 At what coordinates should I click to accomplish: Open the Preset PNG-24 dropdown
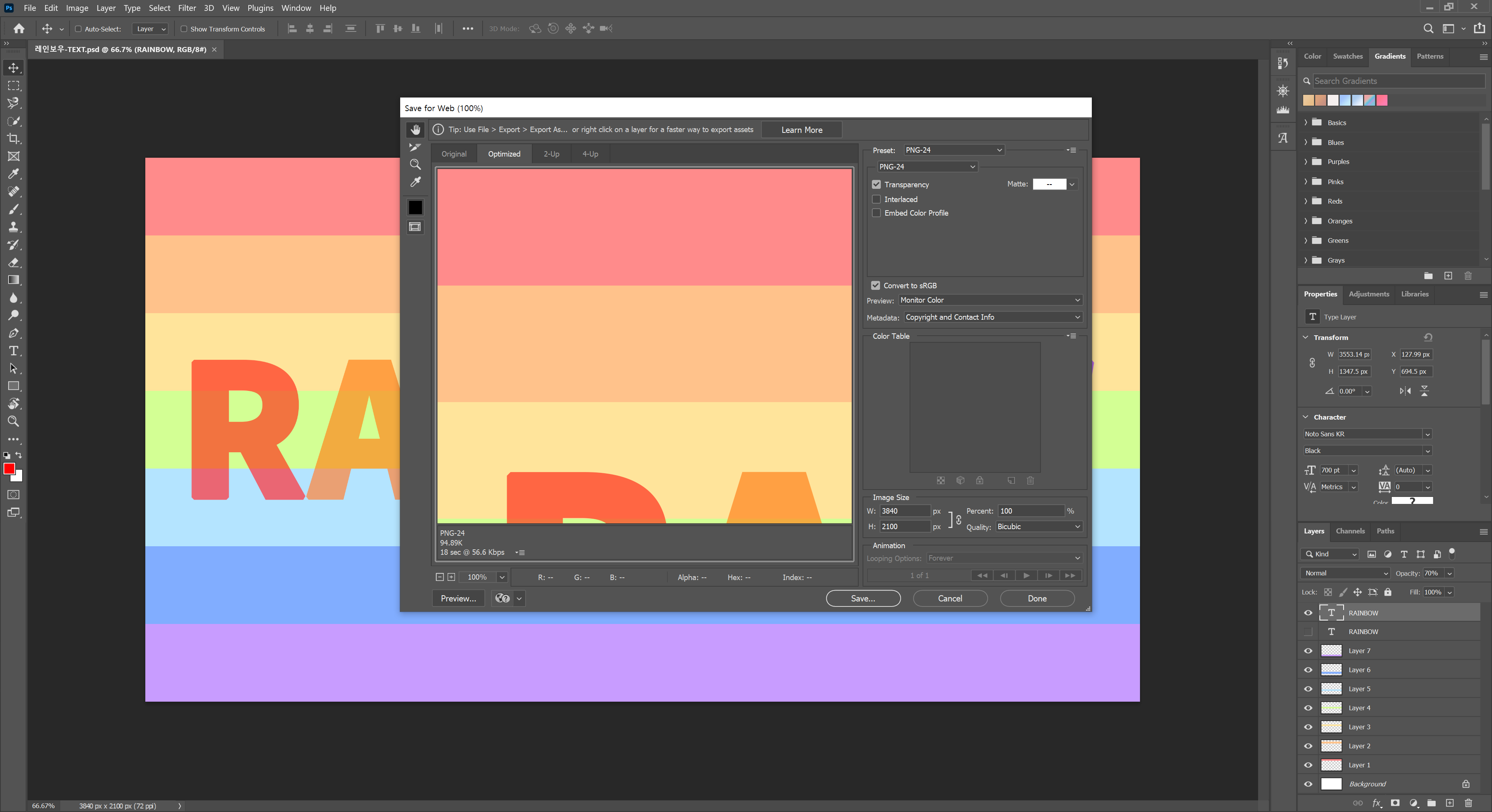pyautogui.click(x=953, y=150)
